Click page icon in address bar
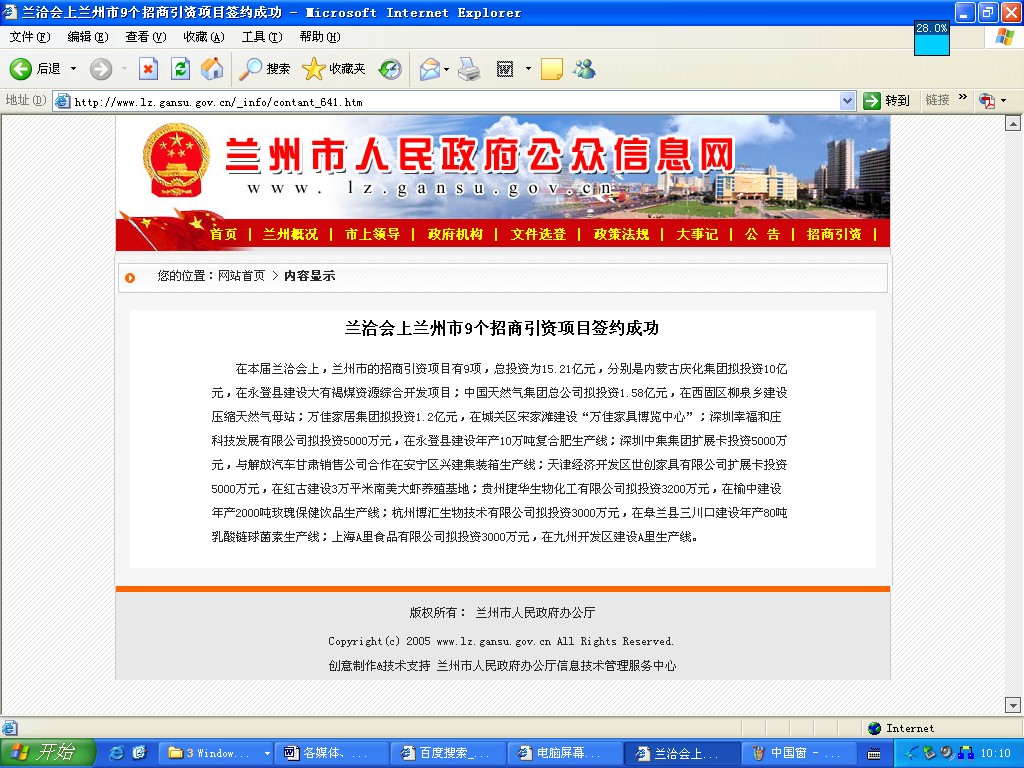 62,101
